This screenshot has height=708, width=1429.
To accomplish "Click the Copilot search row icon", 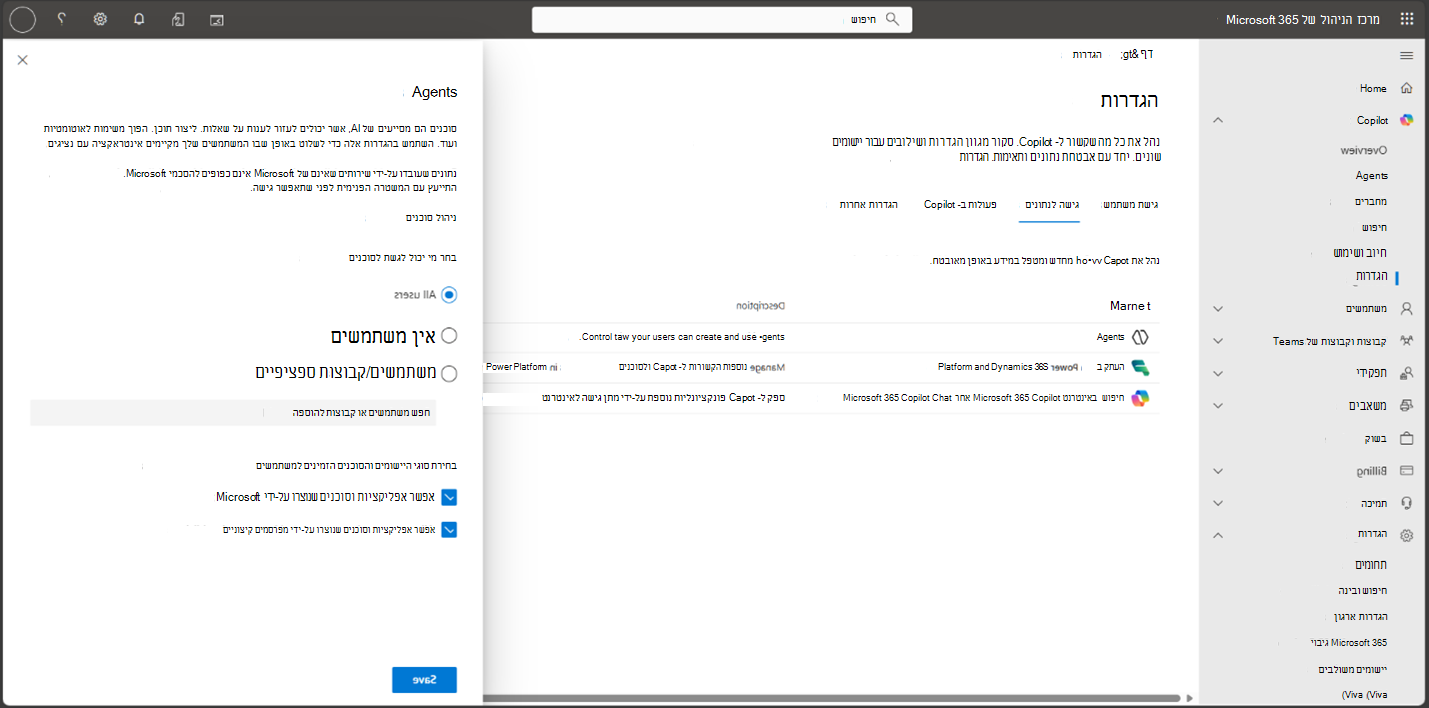I will (1140, 398).
